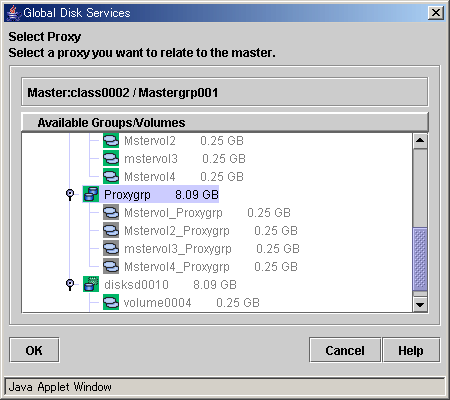
Task: Collapse the Proxygrp tree node
Action: (70, 194)
